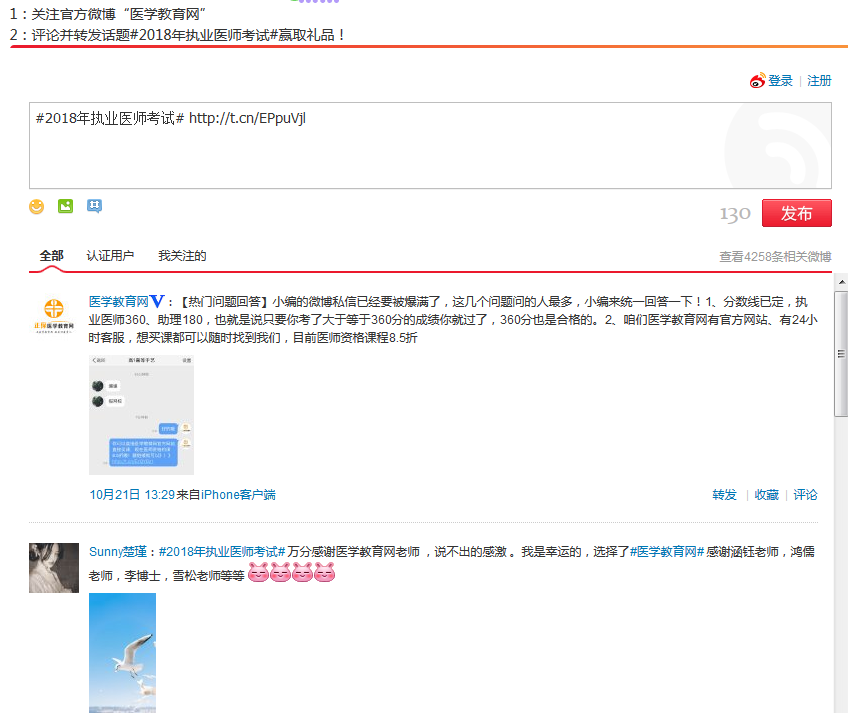Click 医学教育网 avatar logo

tap(53, 317)
